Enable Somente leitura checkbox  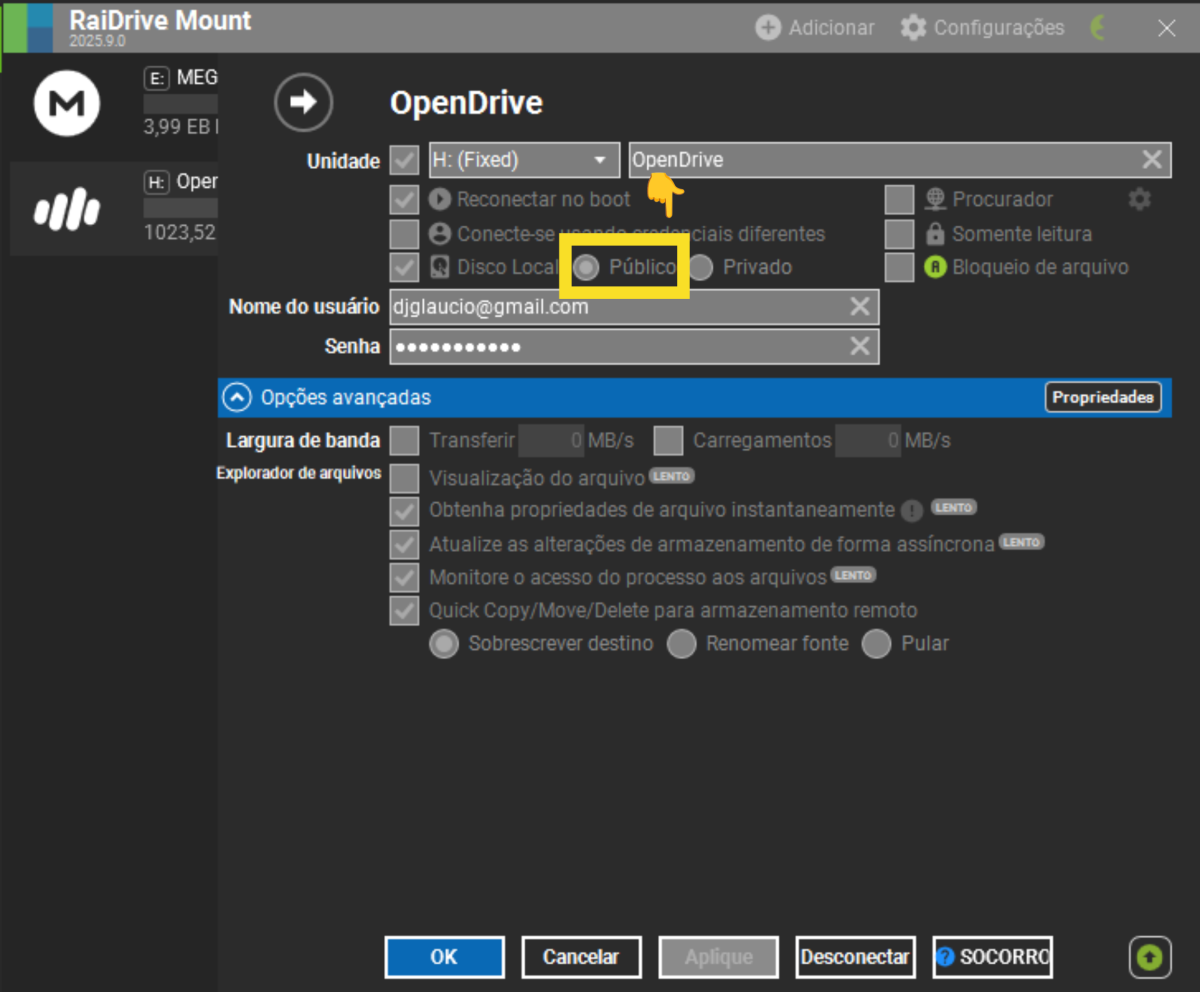tap(899, 233)
